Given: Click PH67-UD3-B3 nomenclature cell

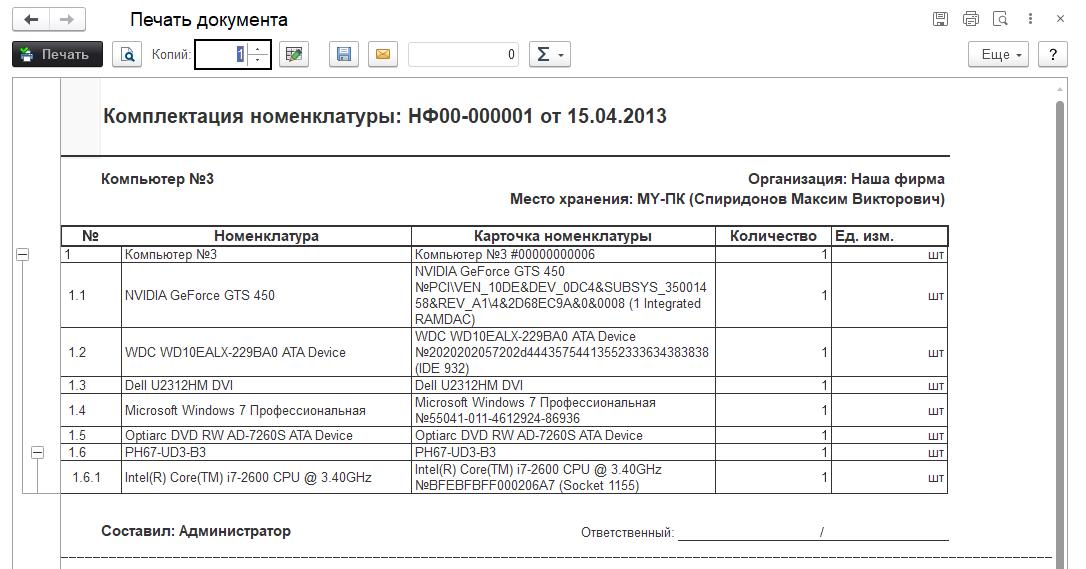Looking at the screenshot, I should (x=266, y=453).
